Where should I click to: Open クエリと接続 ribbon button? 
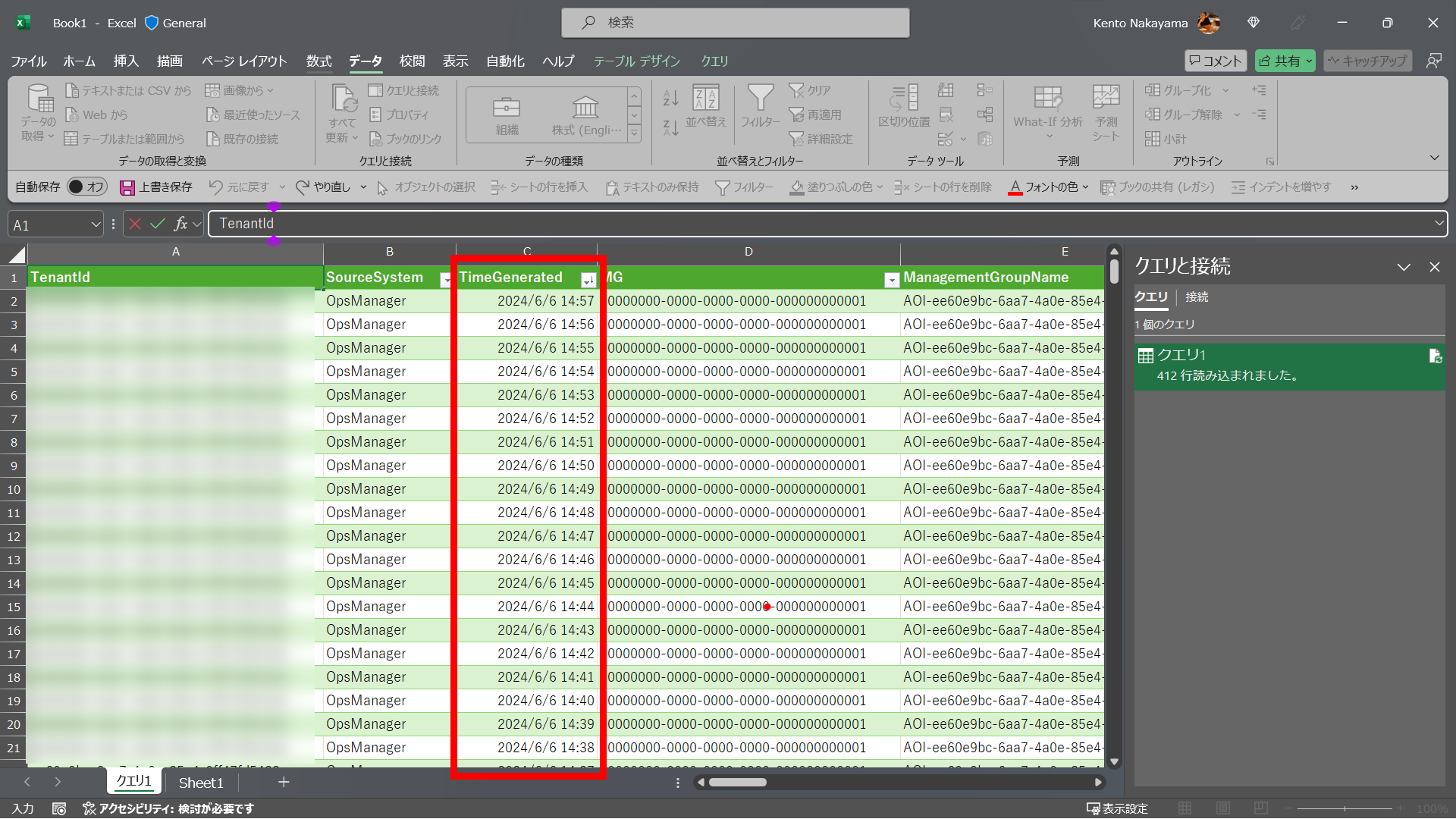[x=404, y=90]
